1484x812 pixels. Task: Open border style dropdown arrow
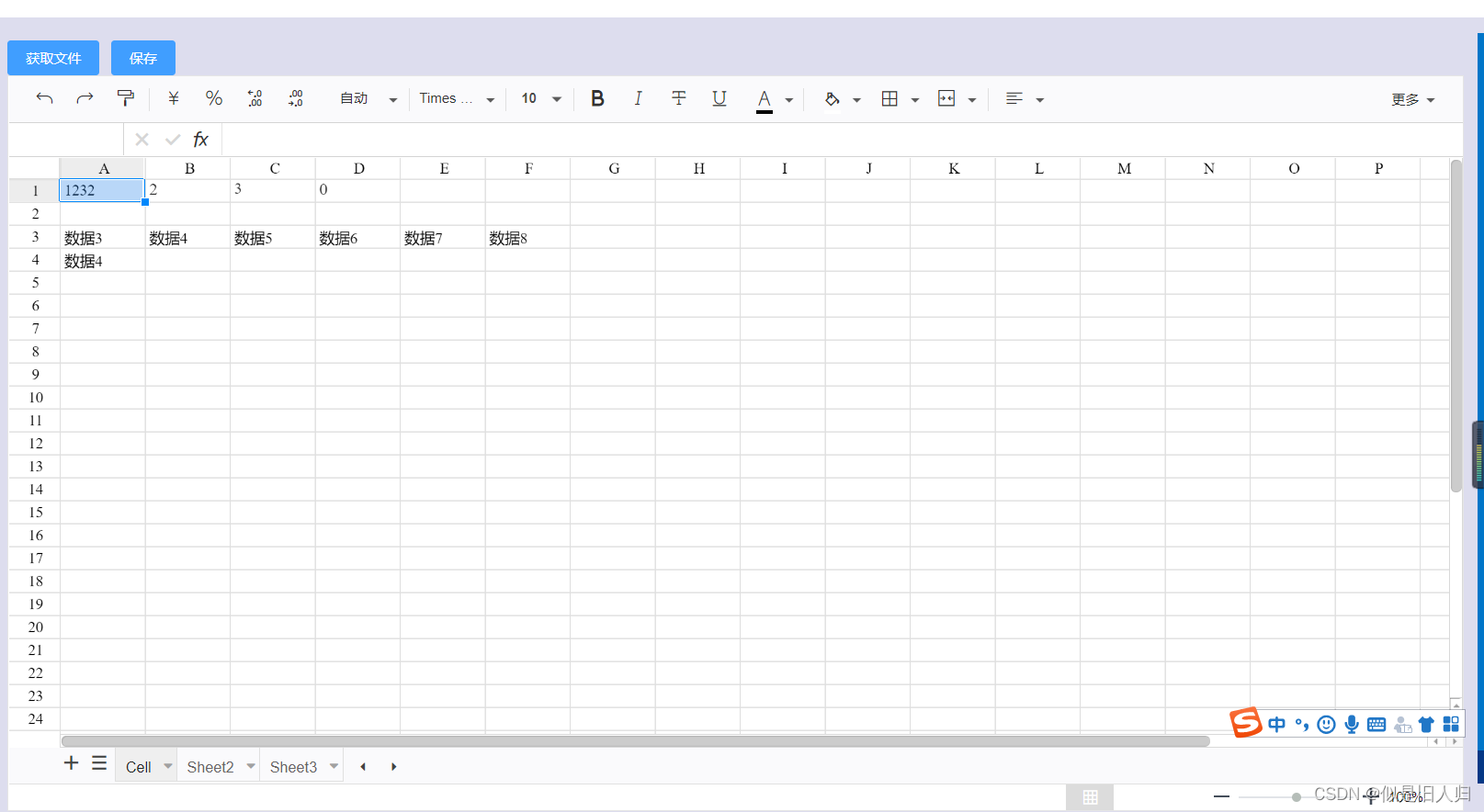click(x=915, y=100)
